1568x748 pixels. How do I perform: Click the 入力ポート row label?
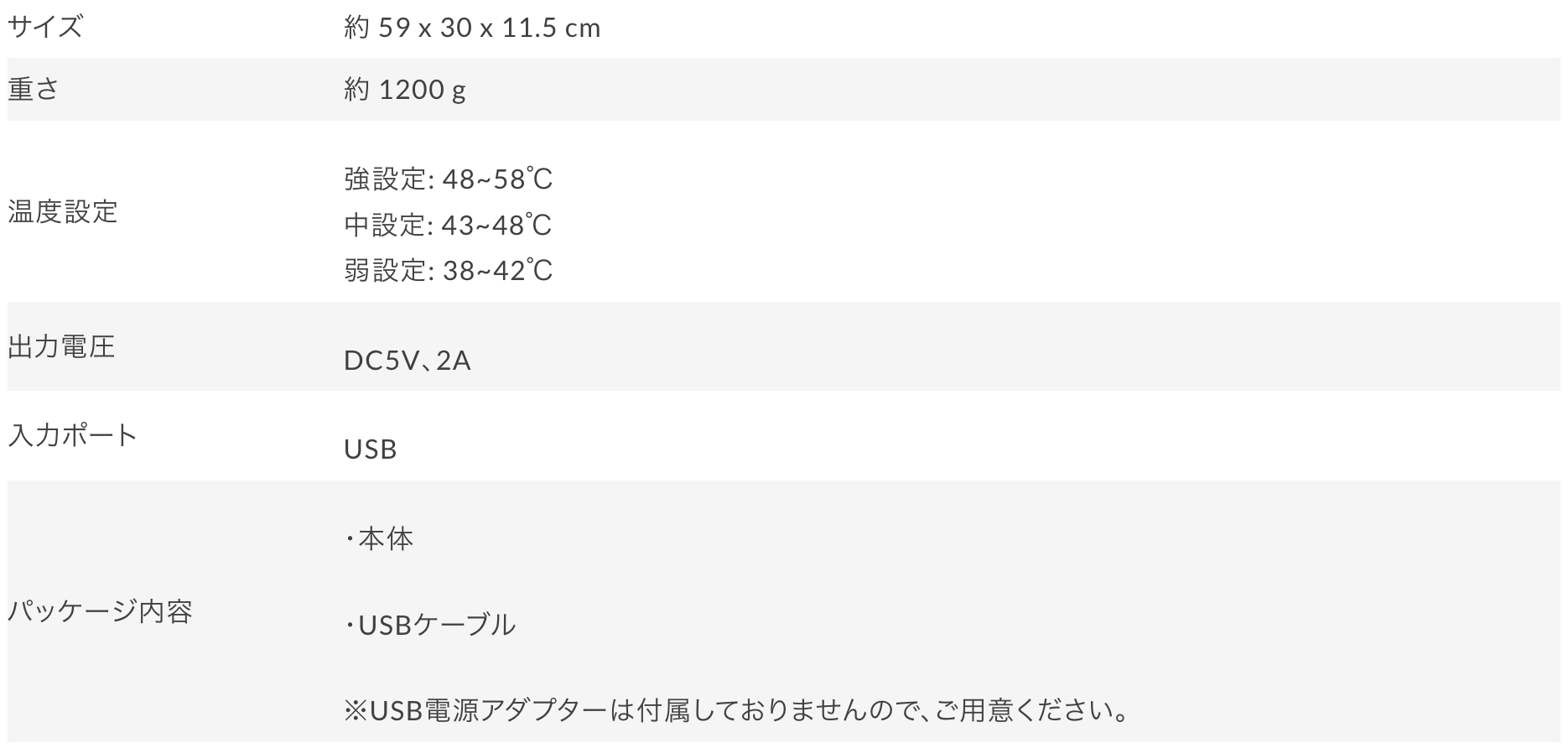click(72, 435)
